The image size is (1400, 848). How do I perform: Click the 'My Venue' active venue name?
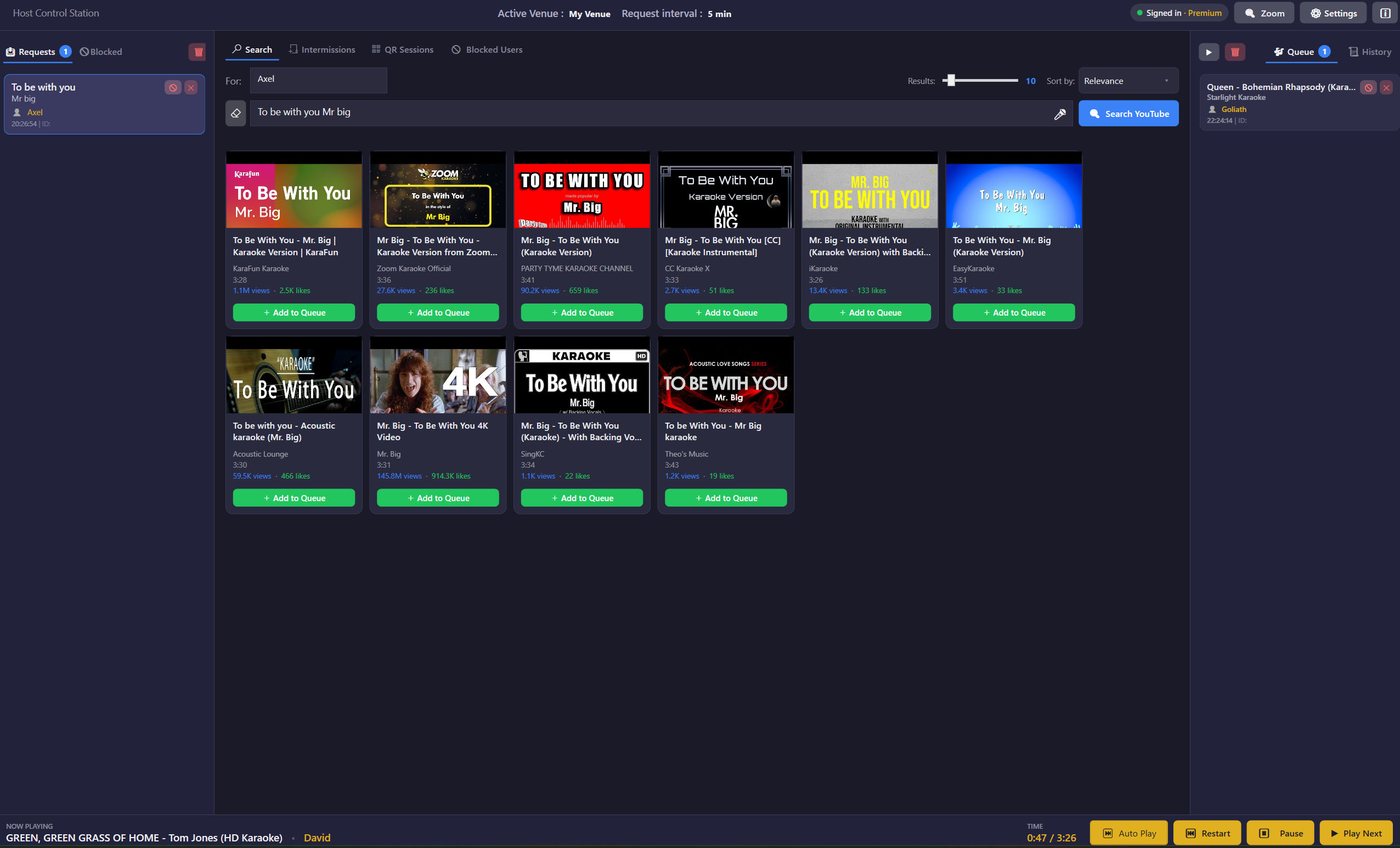pos(590,14)
